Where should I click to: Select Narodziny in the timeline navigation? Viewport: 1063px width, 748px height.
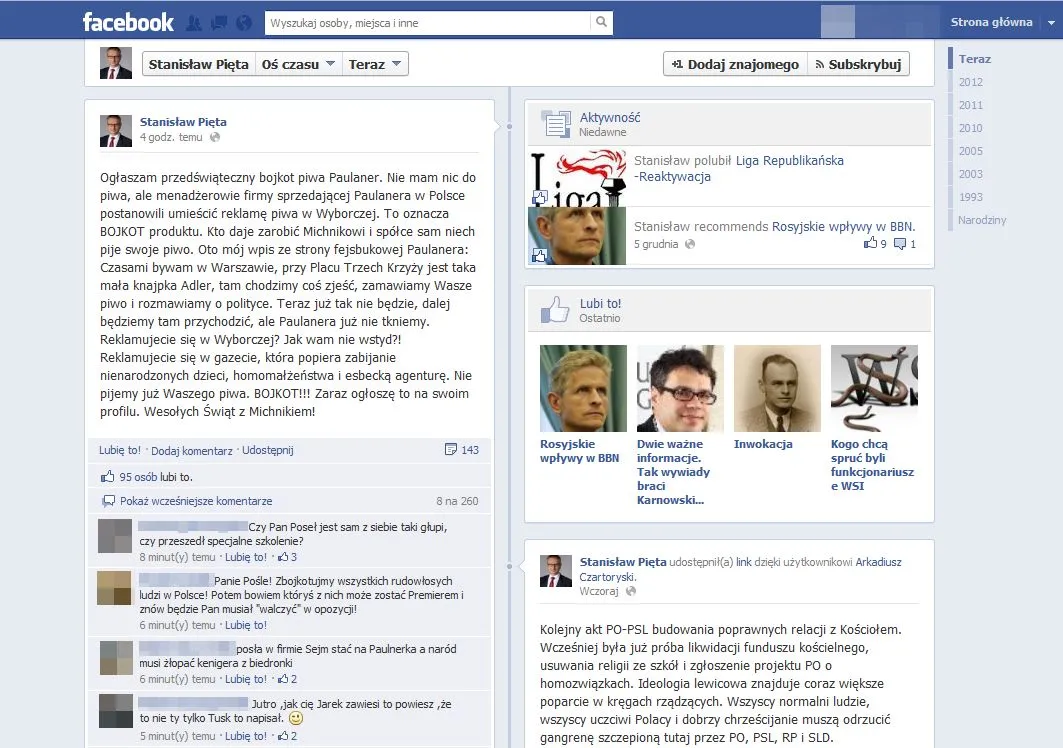click(981, 220)
